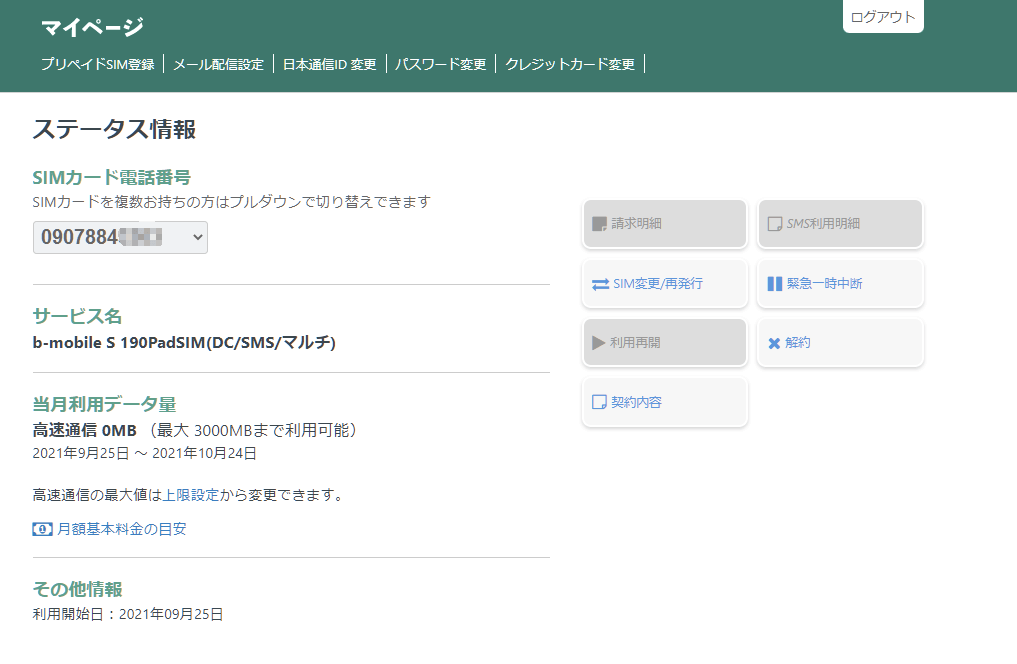
Task: Open the SIM card phone number dropdown
Action: tap(120, 237)
